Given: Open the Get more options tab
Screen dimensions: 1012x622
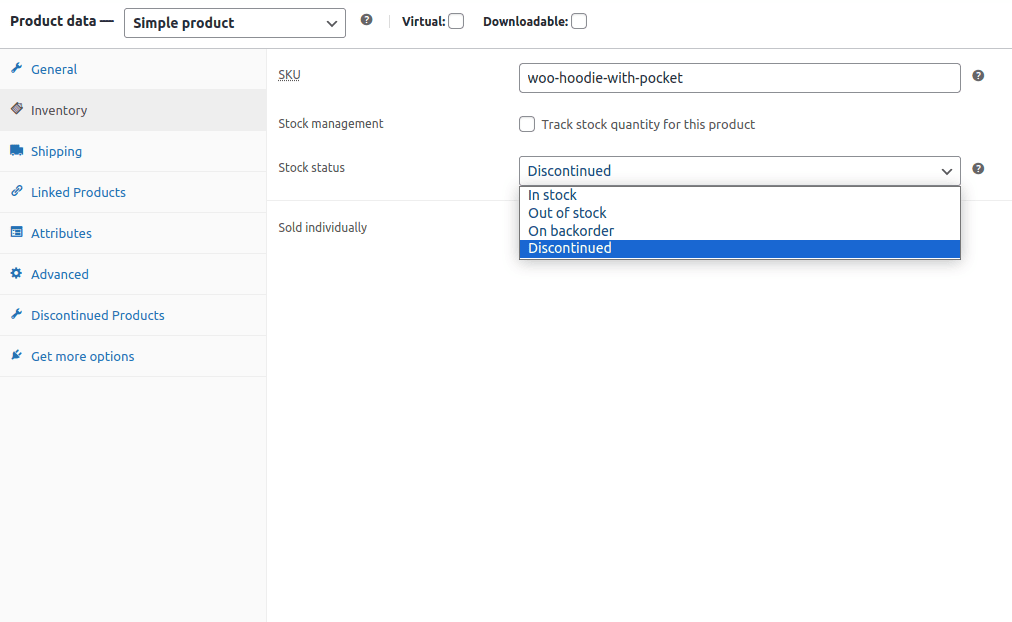Looking at the screenshot, I should tap(82, 356).
